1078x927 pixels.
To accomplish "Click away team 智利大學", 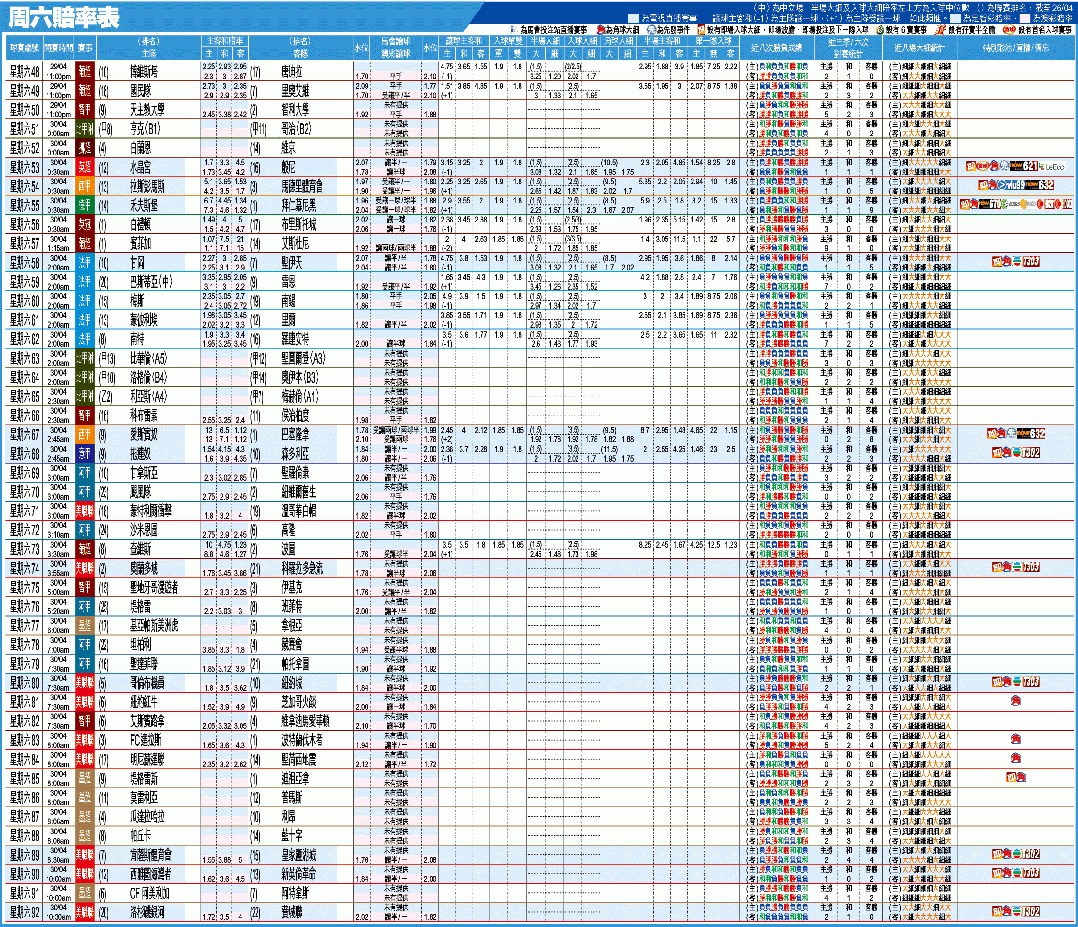I will coord(295,110).
